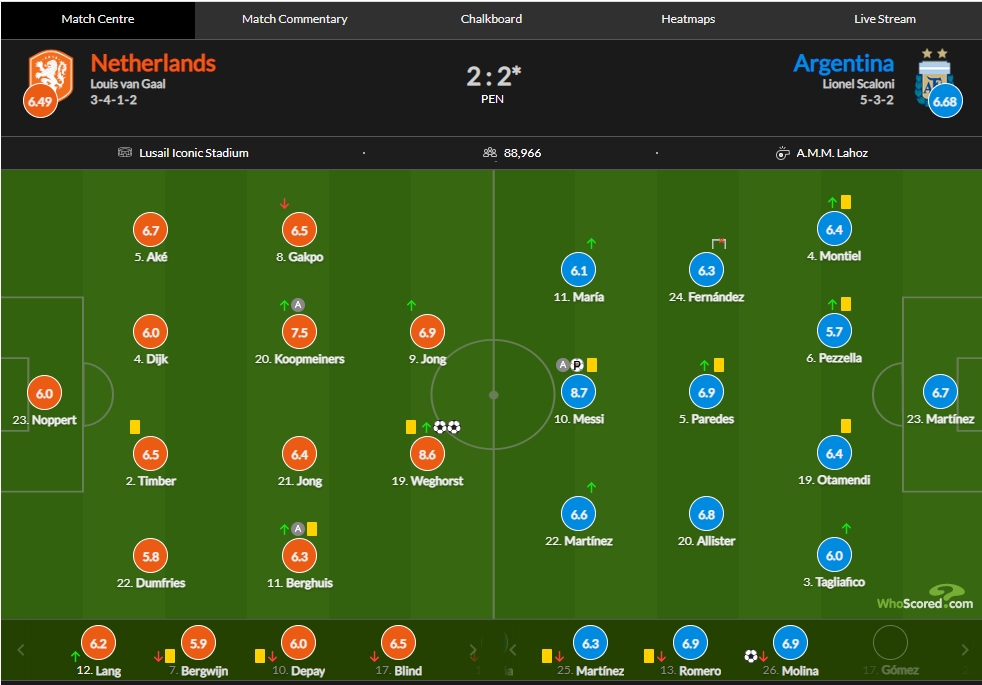Select substitute Lang's 6.2 rating badge
Viewport: 982px width, 685px height.
[98, 643]
